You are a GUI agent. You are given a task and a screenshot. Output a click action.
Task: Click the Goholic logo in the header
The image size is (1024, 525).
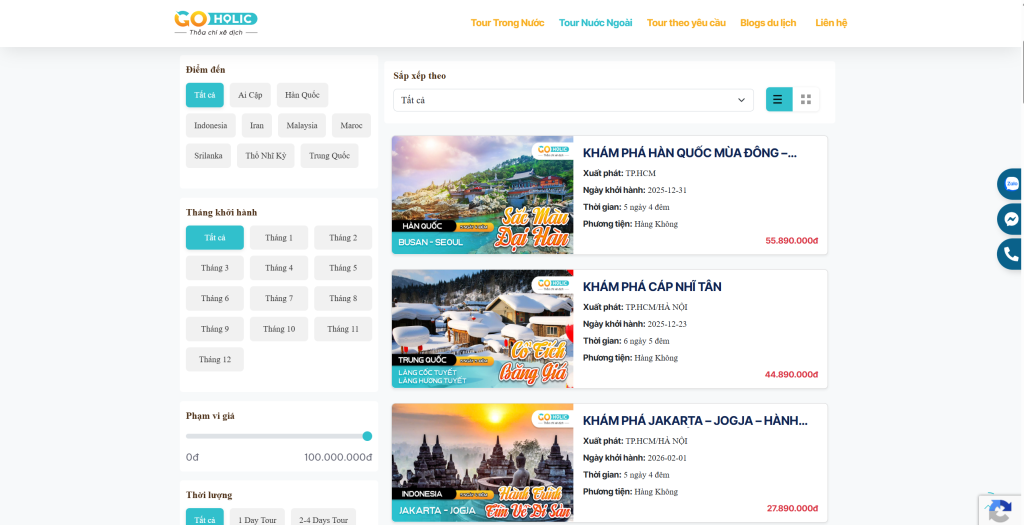tap(215, 22)
